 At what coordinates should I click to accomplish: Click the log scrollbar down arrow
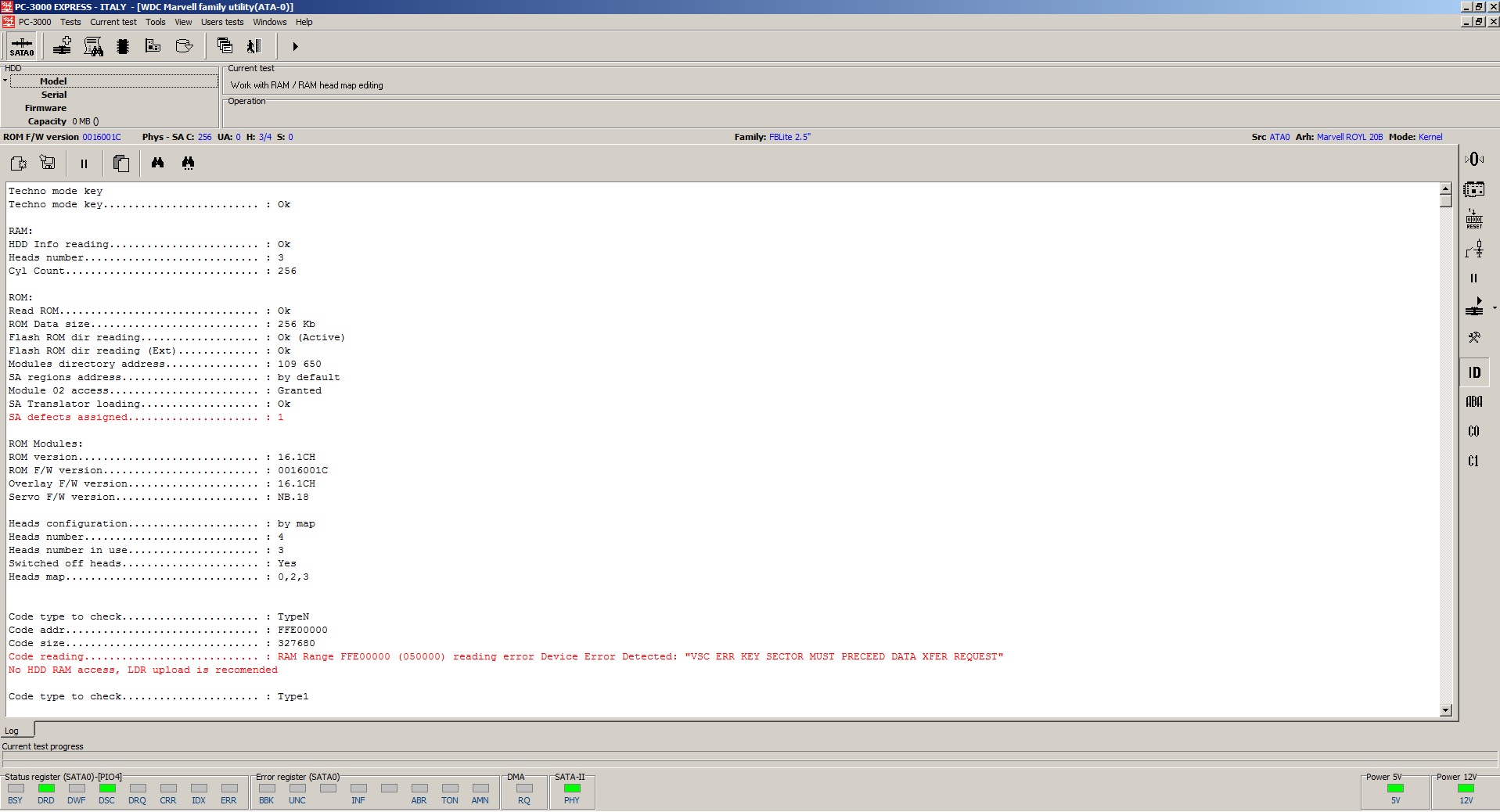(x=1445, y=710)
